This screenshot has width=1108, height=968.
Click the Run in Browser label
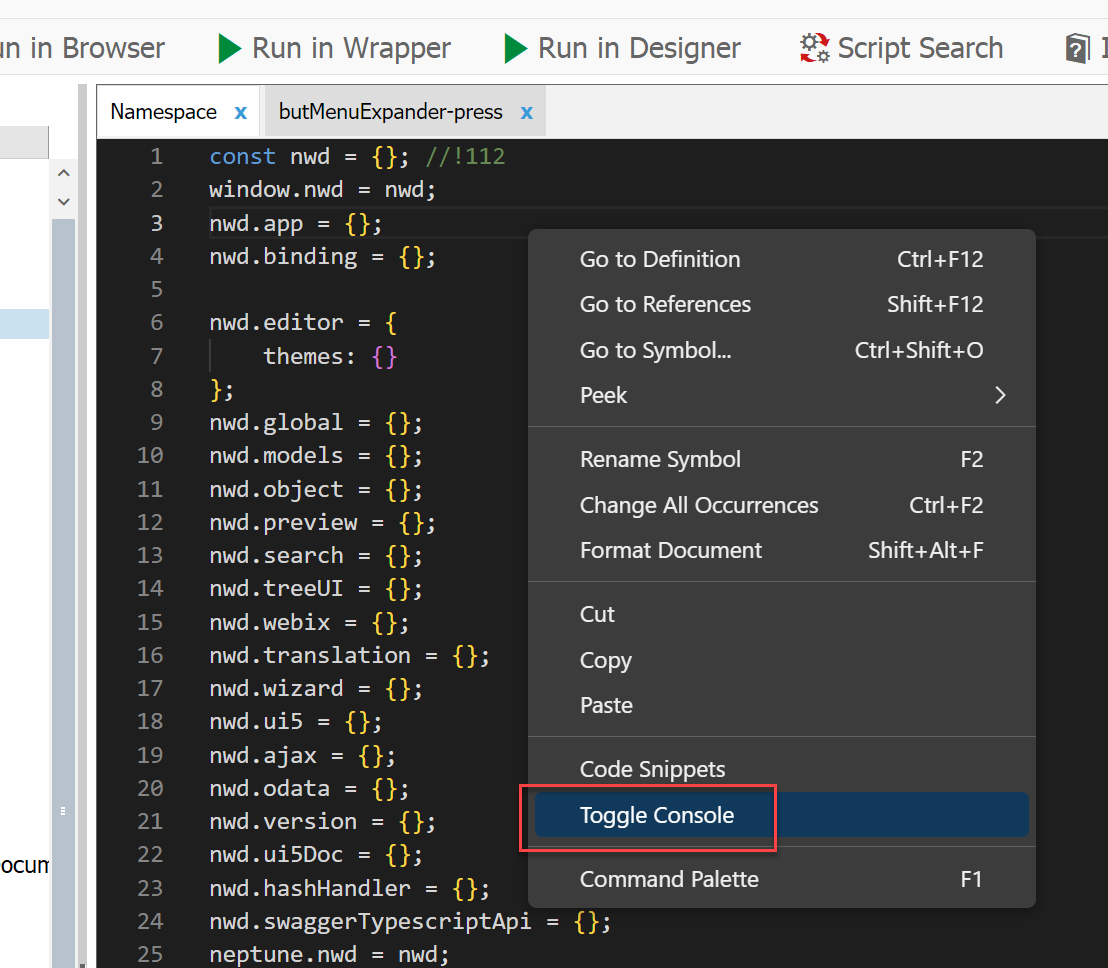point(82,48)
